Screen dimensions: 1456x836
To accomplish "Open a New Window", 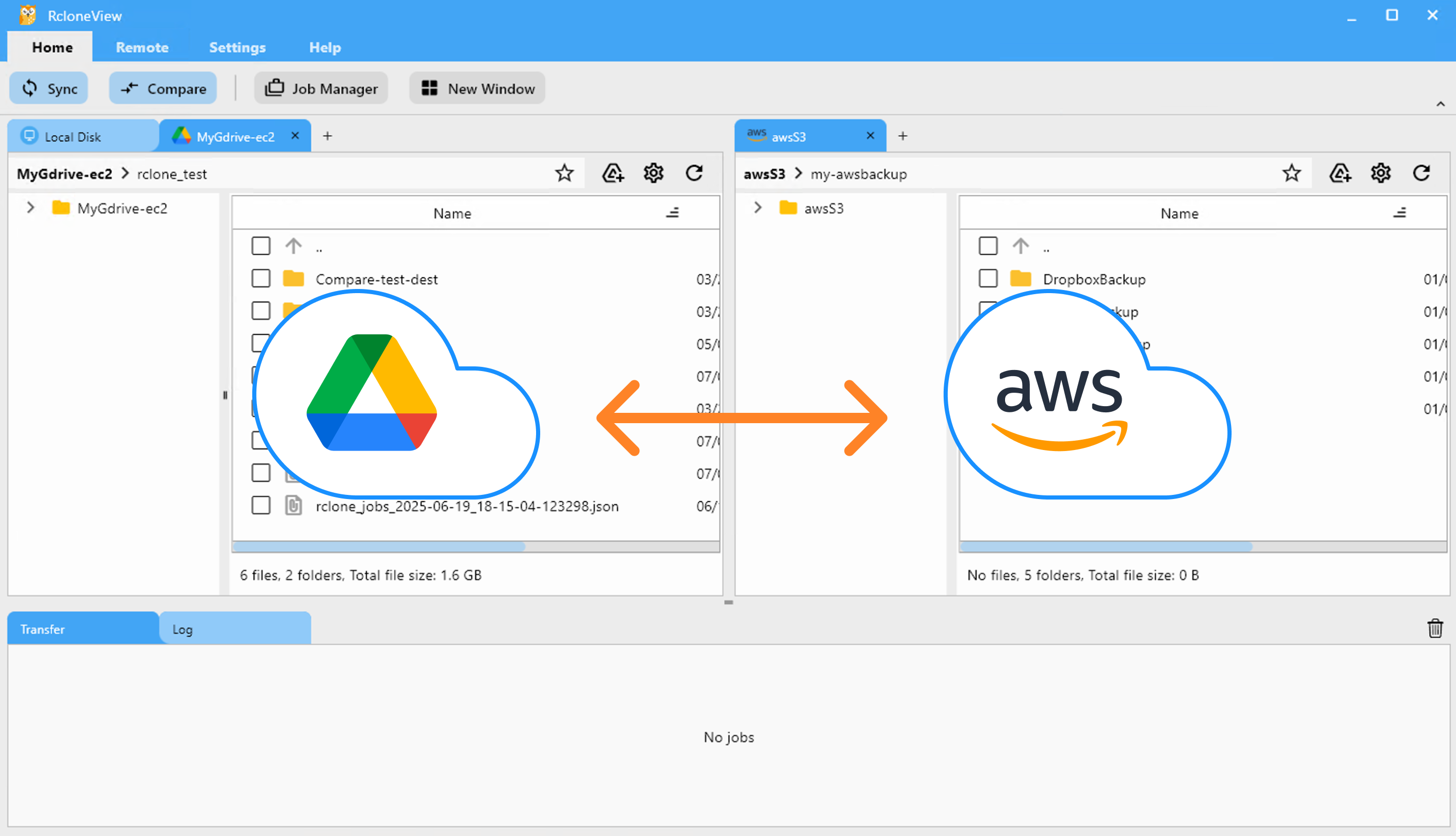I will pyautogui.click(x=476, y=88).
